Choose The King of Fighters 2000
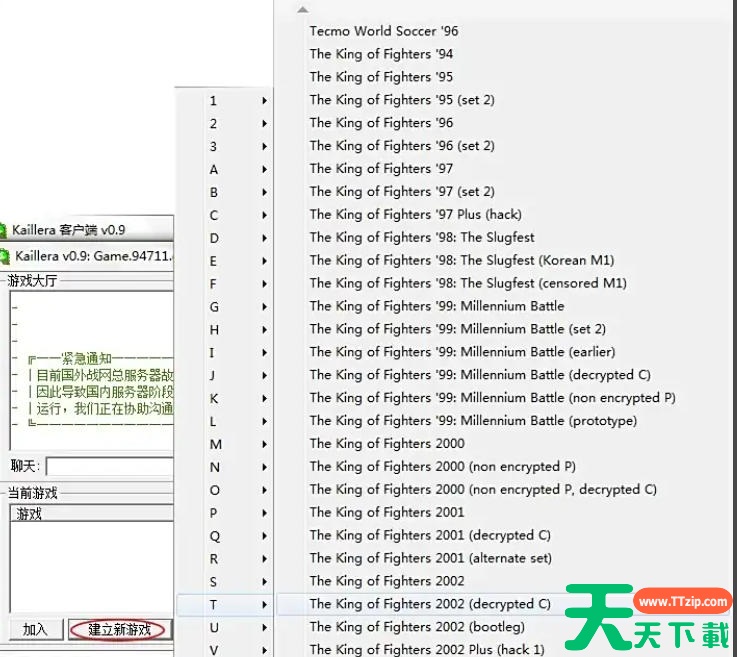This screenshot has height=657, width=737. [387, 444]
